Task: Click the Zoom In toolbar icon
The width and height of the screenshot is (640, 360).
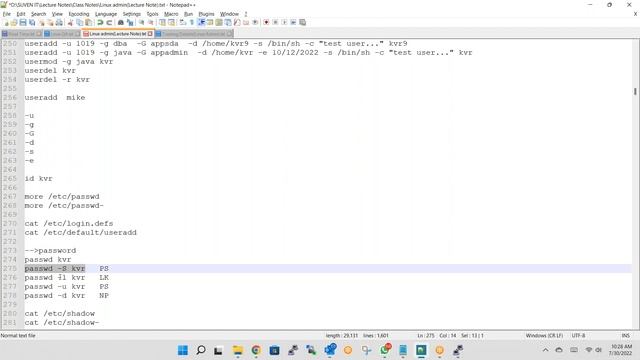Action: [141, 22]
